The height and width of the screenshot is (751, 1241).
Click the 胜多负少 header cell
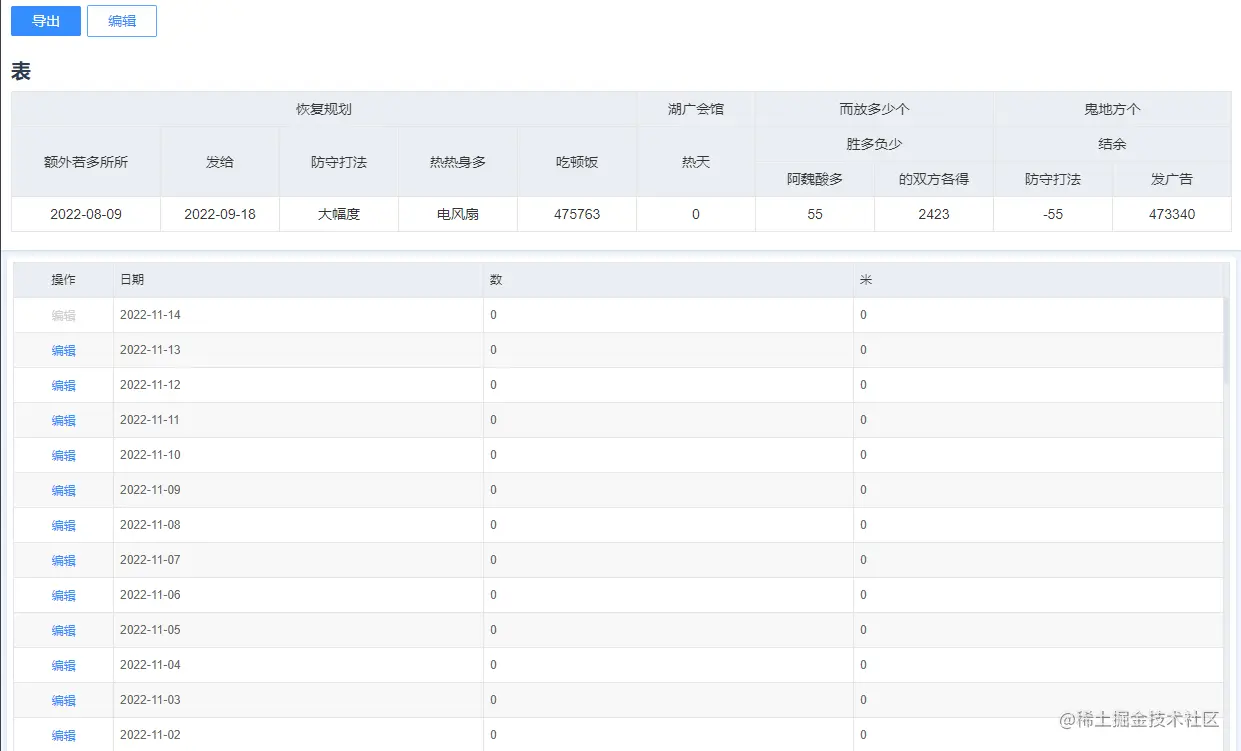click(x=875, y=144)
